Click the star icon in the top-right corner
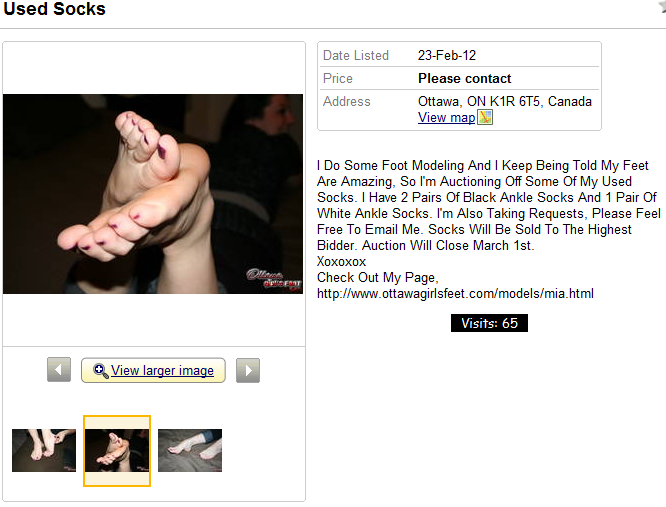 (661, 7)
